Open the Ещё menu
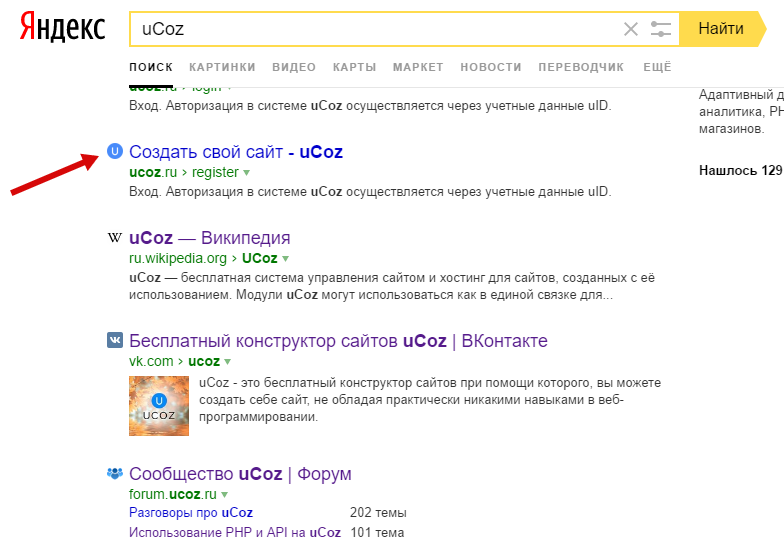This screenshot has height=557, width=784. pyautogui.click(x=657, y=67)
